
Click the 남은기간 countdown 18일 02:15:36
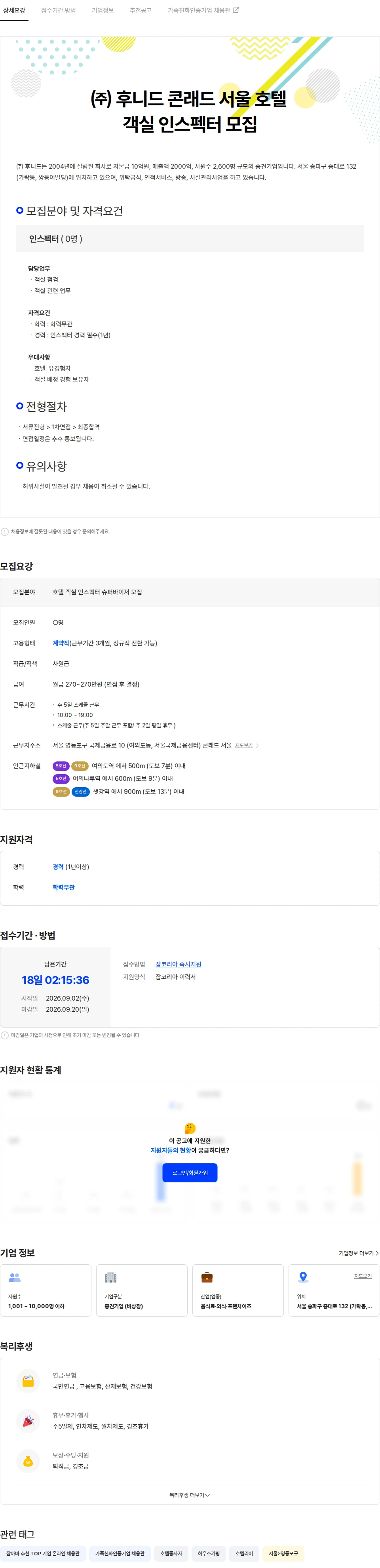pos(55,980)
